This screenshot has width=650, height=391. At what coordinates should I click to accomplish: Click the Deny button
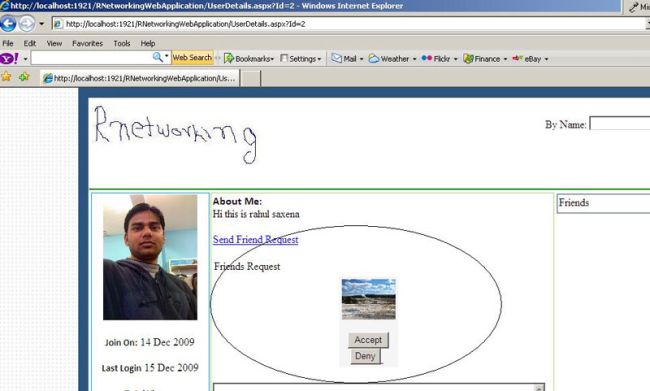(365, 356)
